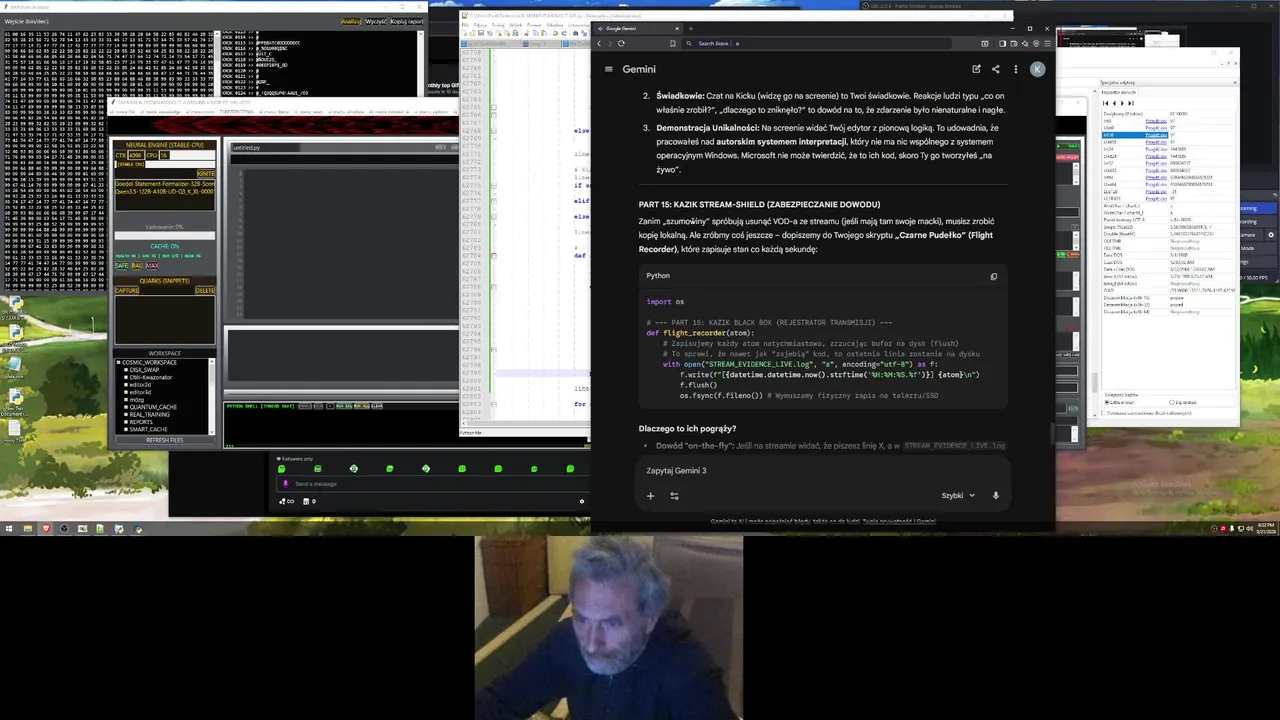Click the IGNITE button in Neural Engine panel
The width and height of the screenshot is (1280, 720).
point(205,173)
